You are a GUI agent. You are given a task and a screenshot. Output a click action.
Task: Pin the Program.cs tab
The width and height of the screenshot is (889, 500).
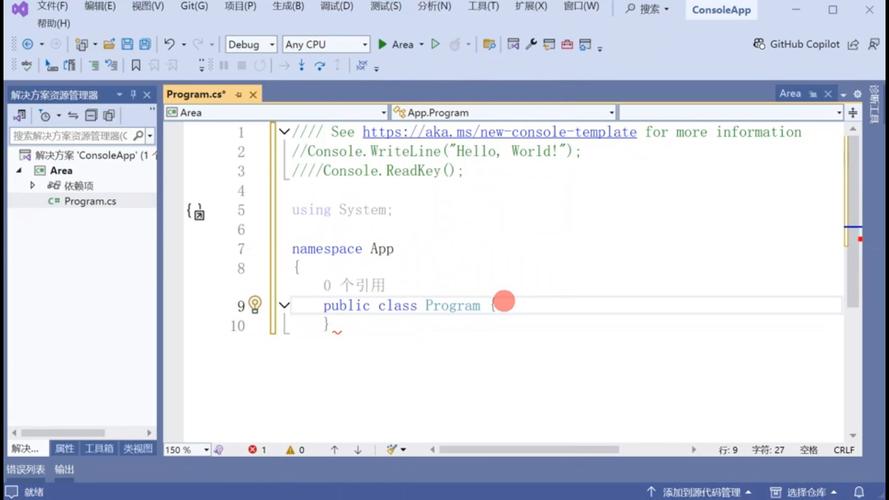coord(238,95)
